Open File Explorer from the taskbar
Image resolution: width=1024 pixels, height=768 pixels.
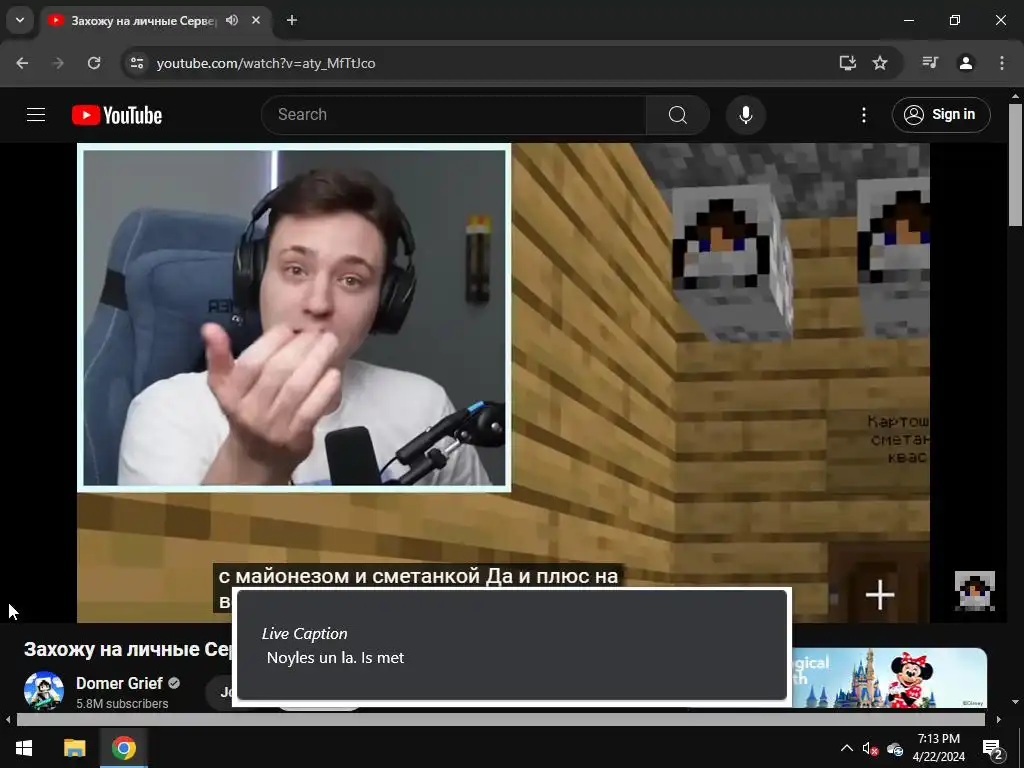click(74, 748)
